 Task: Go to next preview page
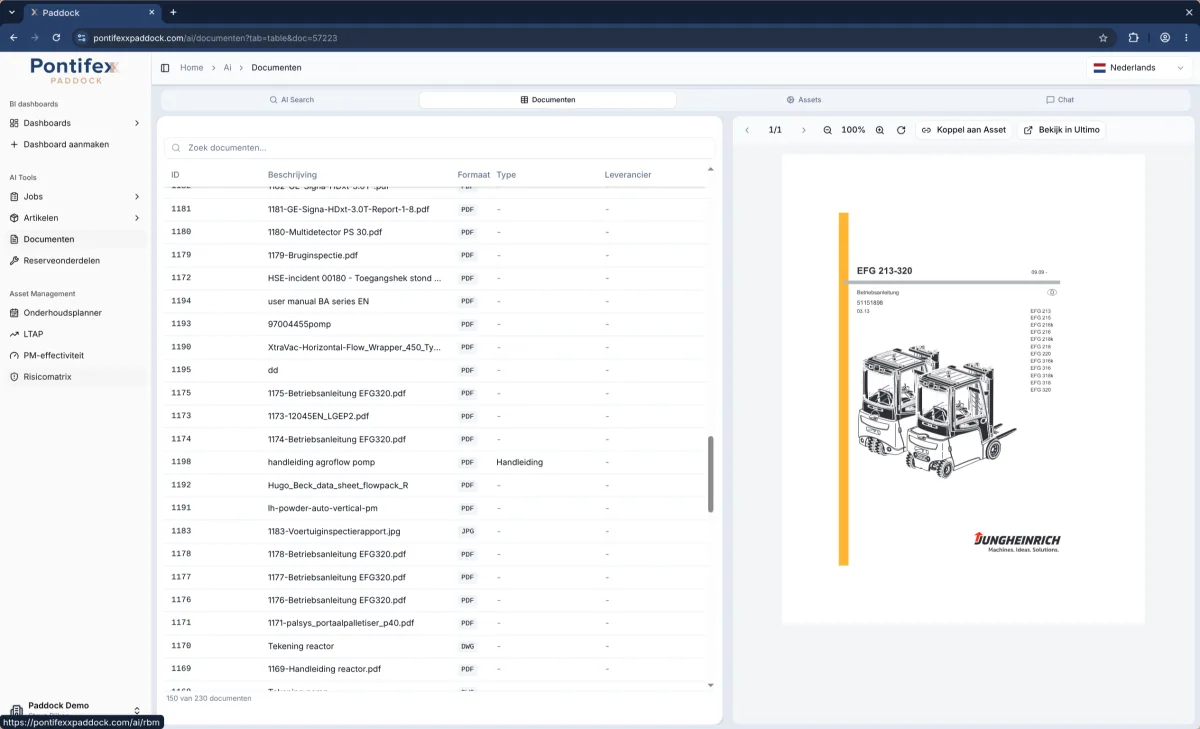pyautogui.click(x=803, y=130)
